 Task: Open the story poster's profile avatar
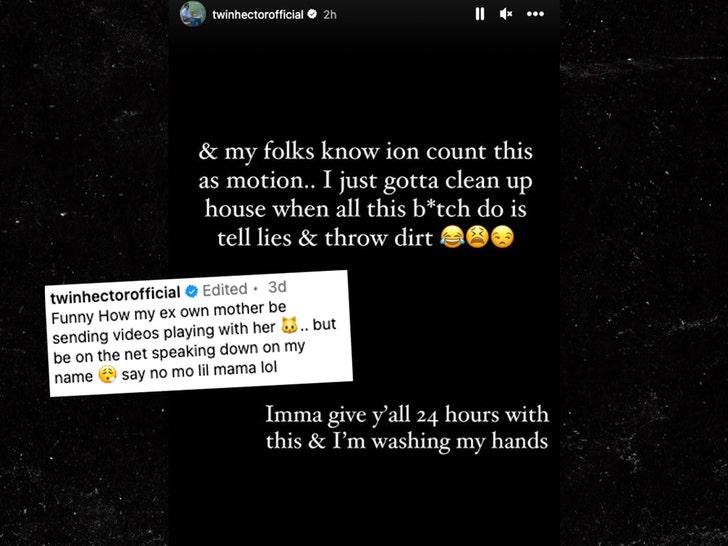(193, 13)
